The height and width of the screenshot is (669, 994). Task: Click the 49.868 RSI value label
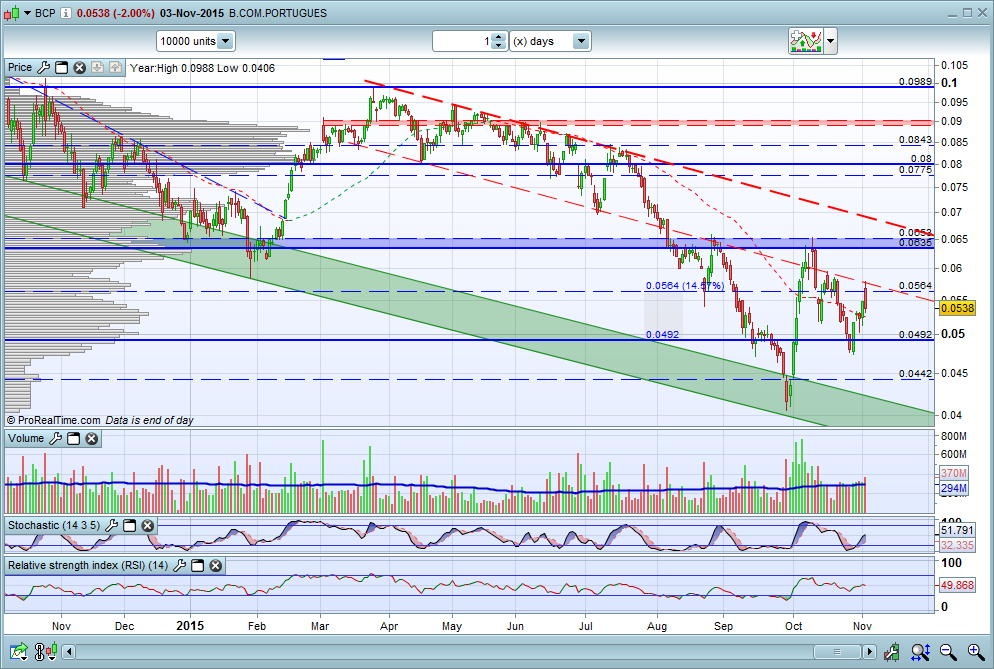click(957, 585)
